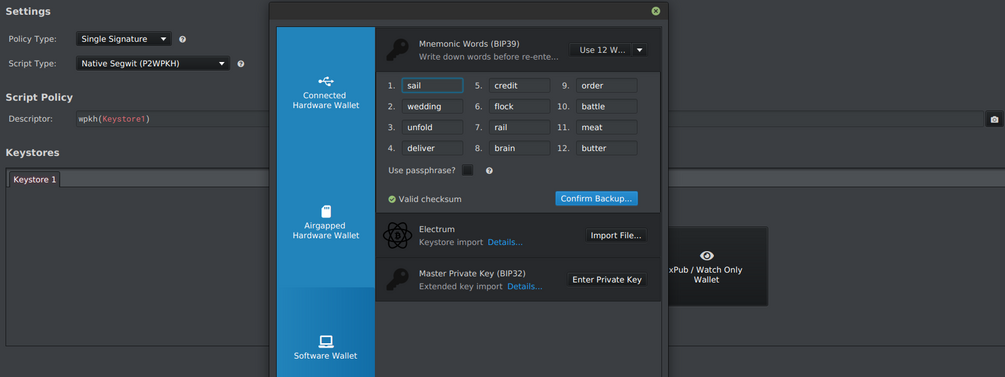Click the Electrum atom logo icon
This screenshot has height=377, width=1005.
[x=397, y=235]
